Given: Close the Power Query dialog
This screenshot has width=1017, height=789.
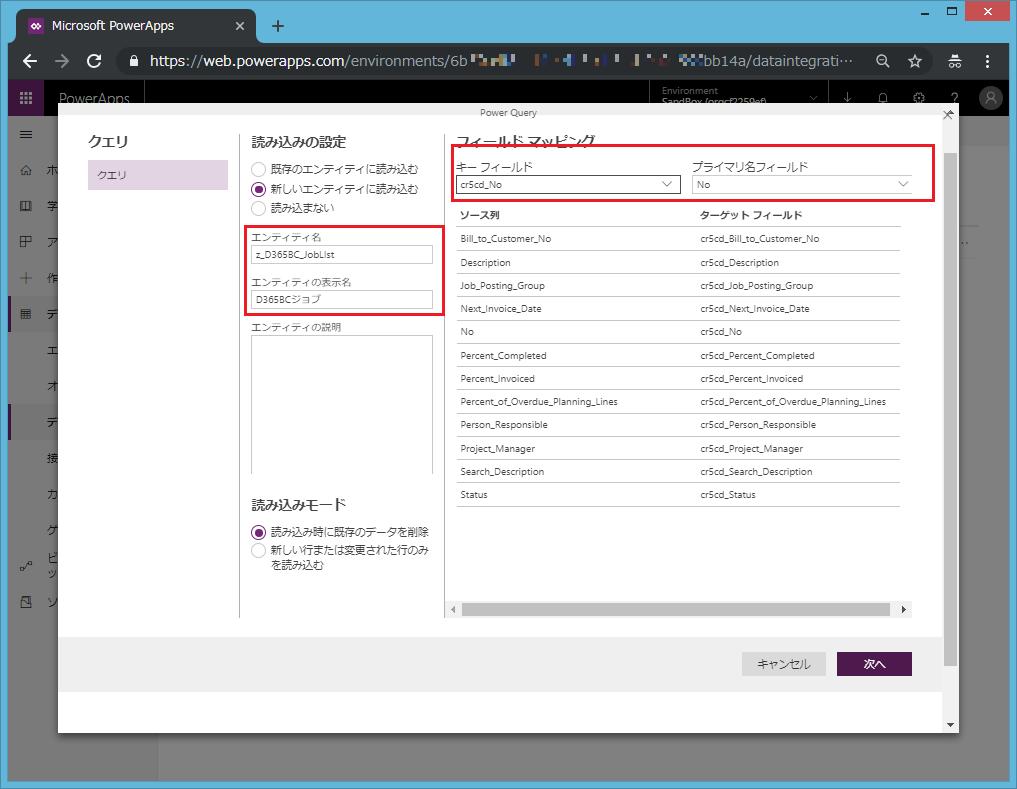Looking at the screenshot, I should (948, 115).
